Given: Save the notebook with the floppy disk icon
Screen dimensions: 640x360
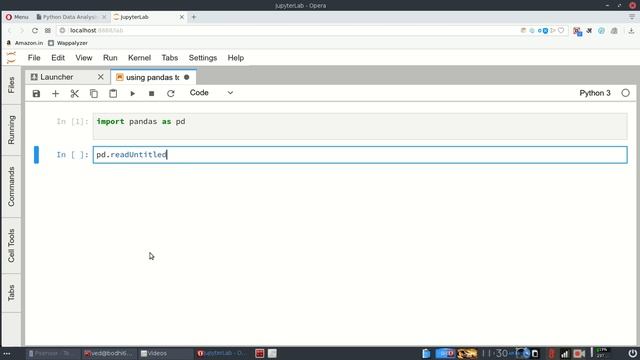Looking at the screenshot, I should 36,93.
